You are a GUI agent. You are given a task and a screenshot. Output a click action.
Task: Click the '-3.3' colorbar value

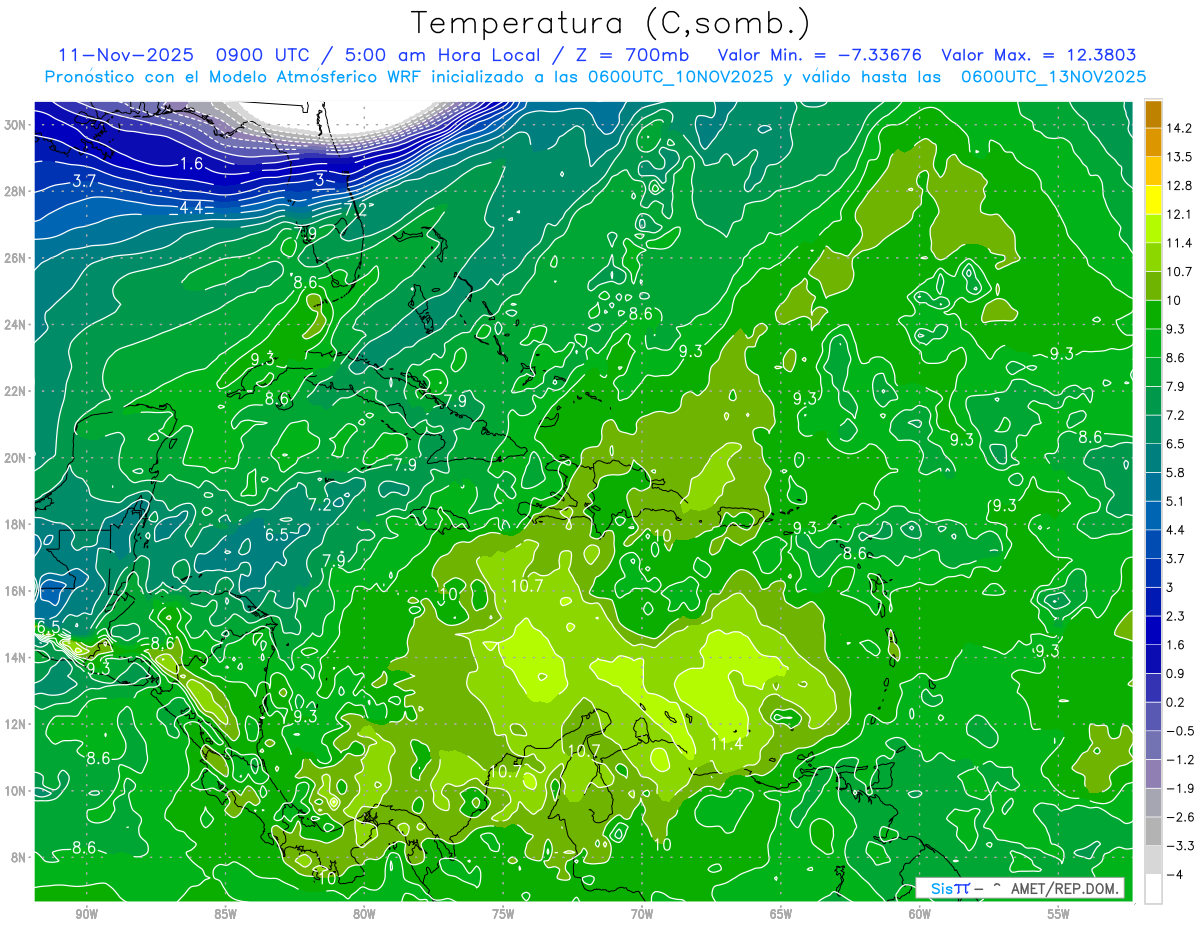(1181, 846)
